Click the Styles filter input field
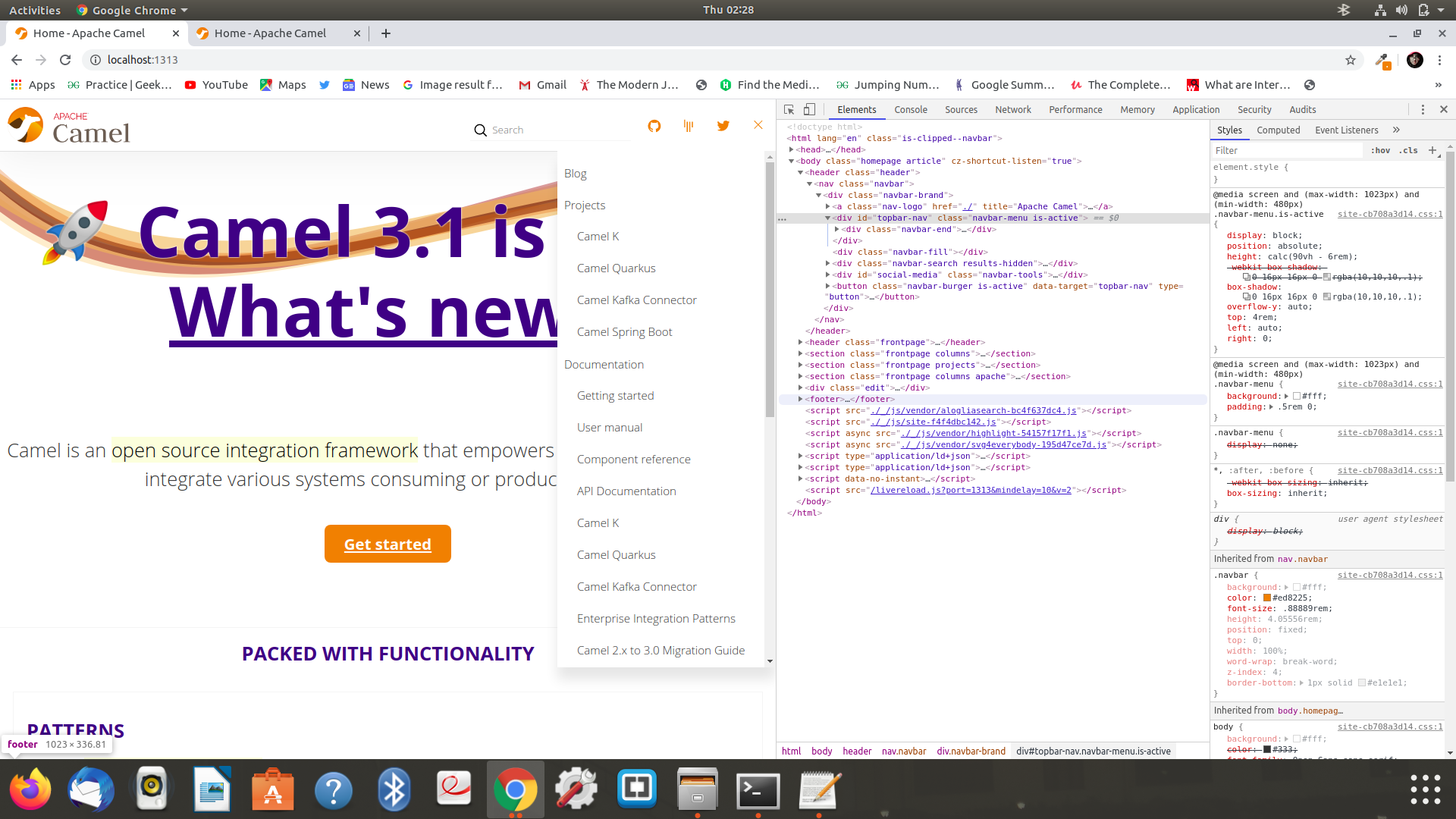This screenshot has height=819, width=1456. 1288,151
